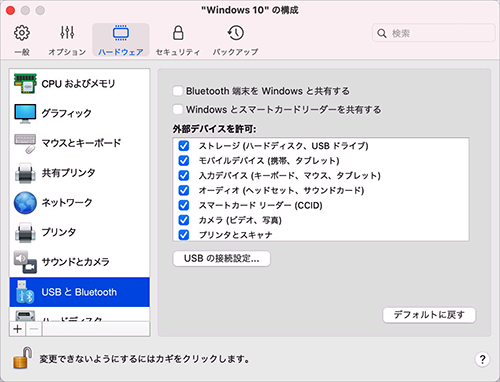The width and height of the screenshot is (500, 382).
Task: Enable Bluetooth 端末を Windows と共有する checkbox
Action: 178,91
